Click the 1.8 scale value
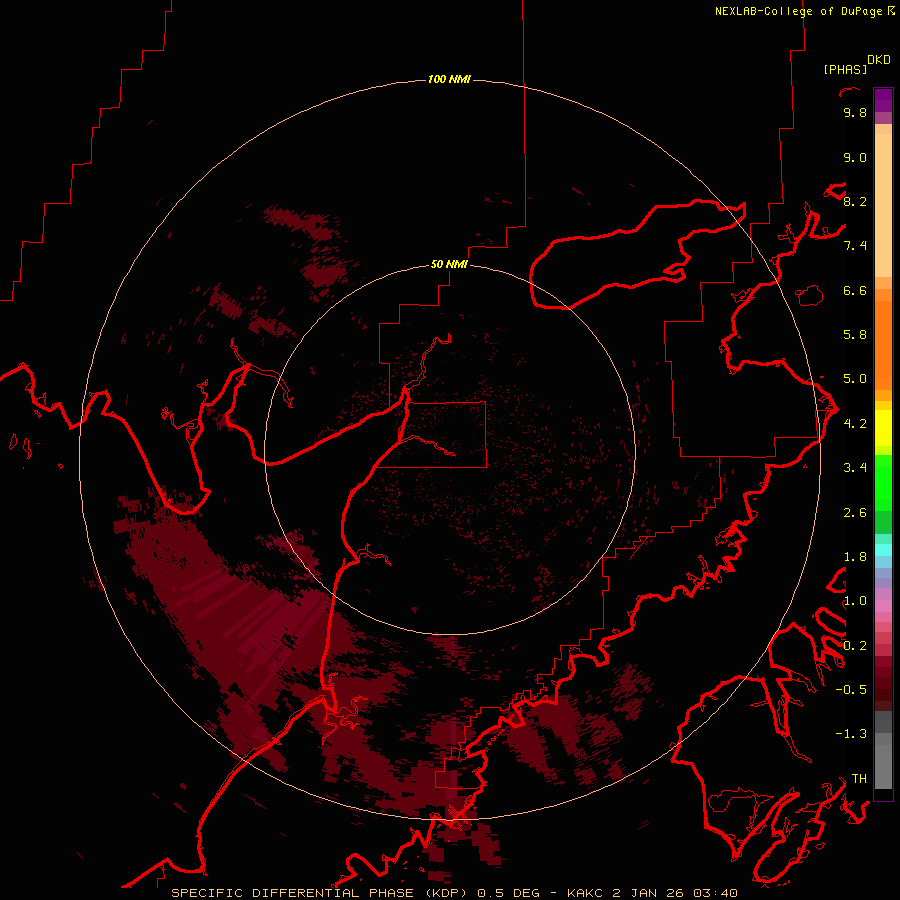 tap(855, 557)
